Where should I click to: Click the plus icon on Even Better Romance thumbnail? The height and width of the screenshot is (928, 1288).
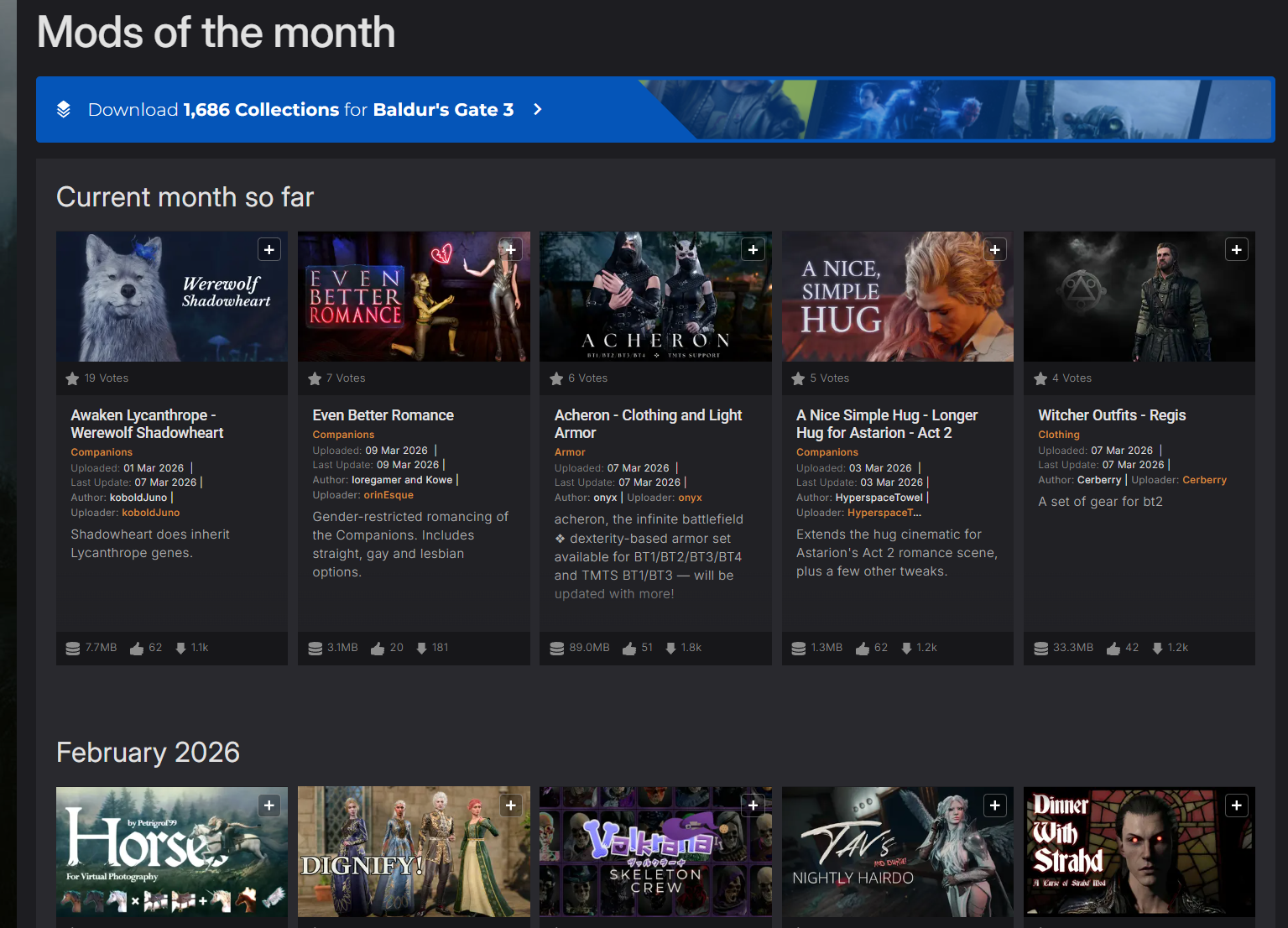pos(511,249)
